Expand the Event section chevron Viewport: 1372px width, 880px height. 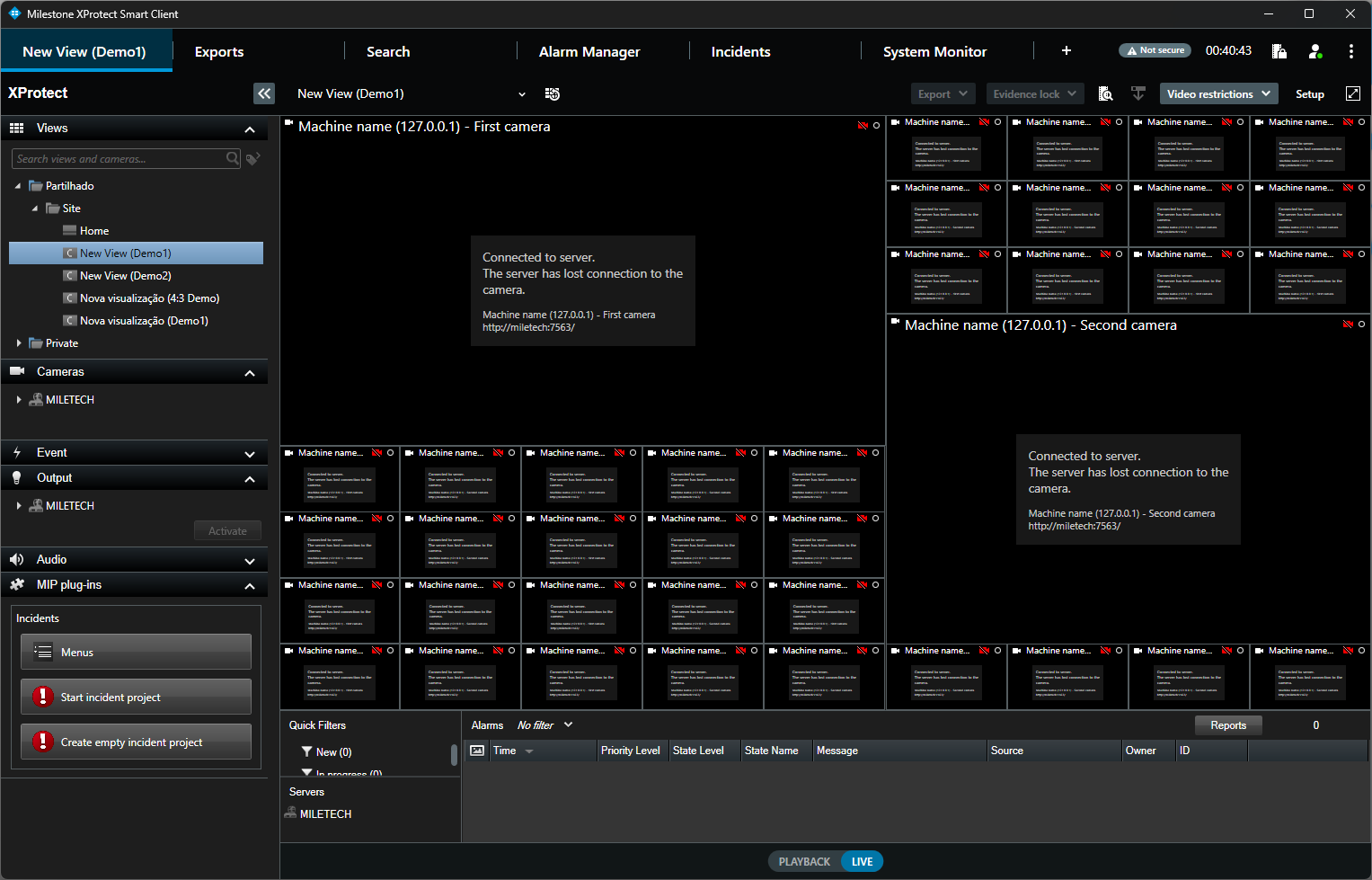(250, 454)
